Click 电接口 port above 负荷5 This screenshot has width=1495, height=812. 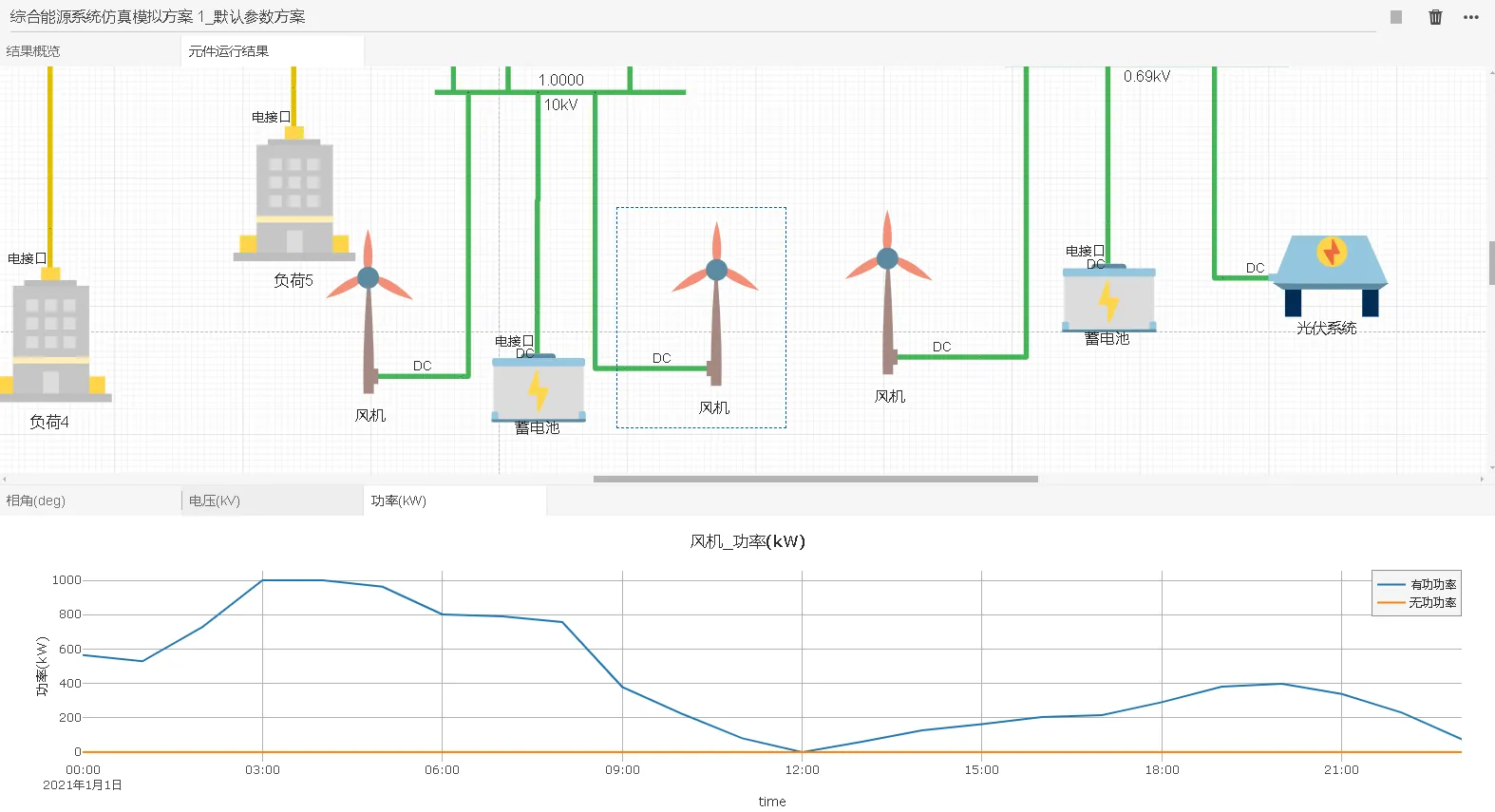pos(272,117)
